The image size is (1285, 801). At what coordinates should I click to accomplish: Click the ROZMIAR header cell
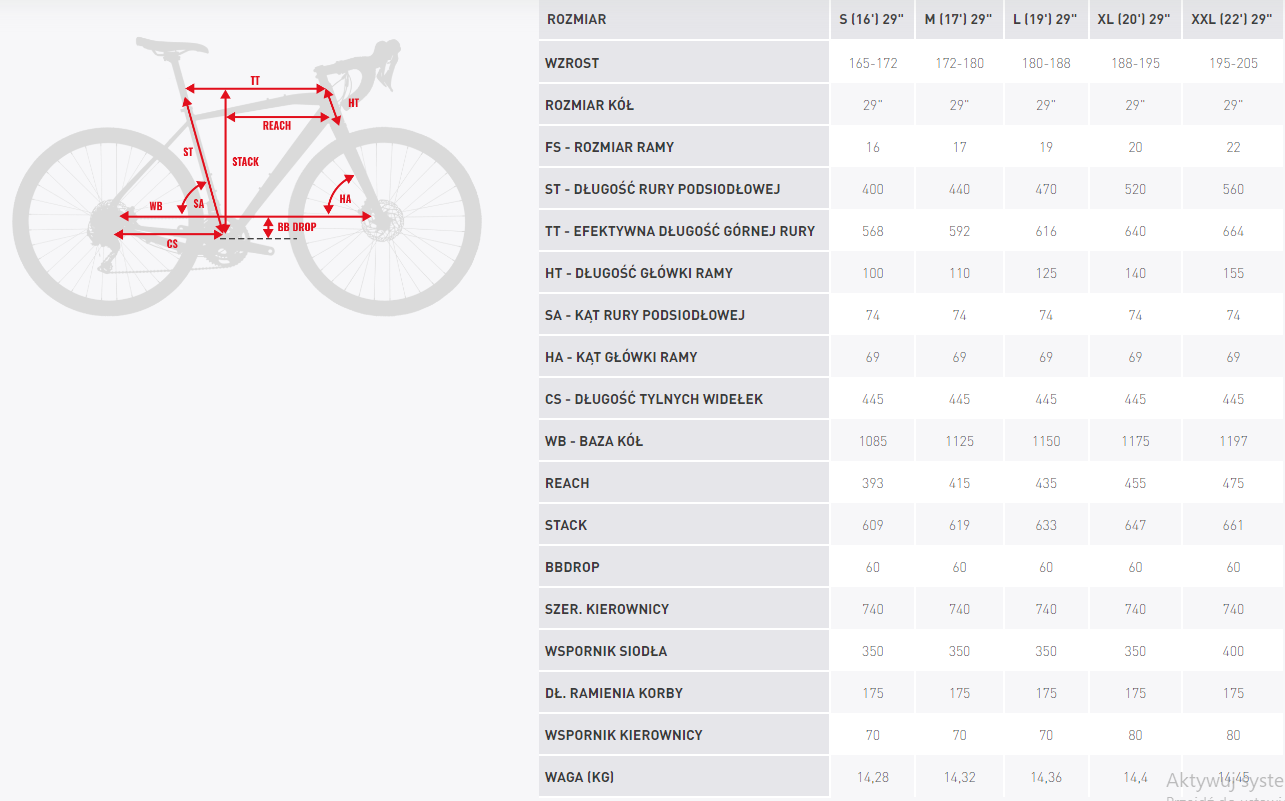click(x=576, y=20)
